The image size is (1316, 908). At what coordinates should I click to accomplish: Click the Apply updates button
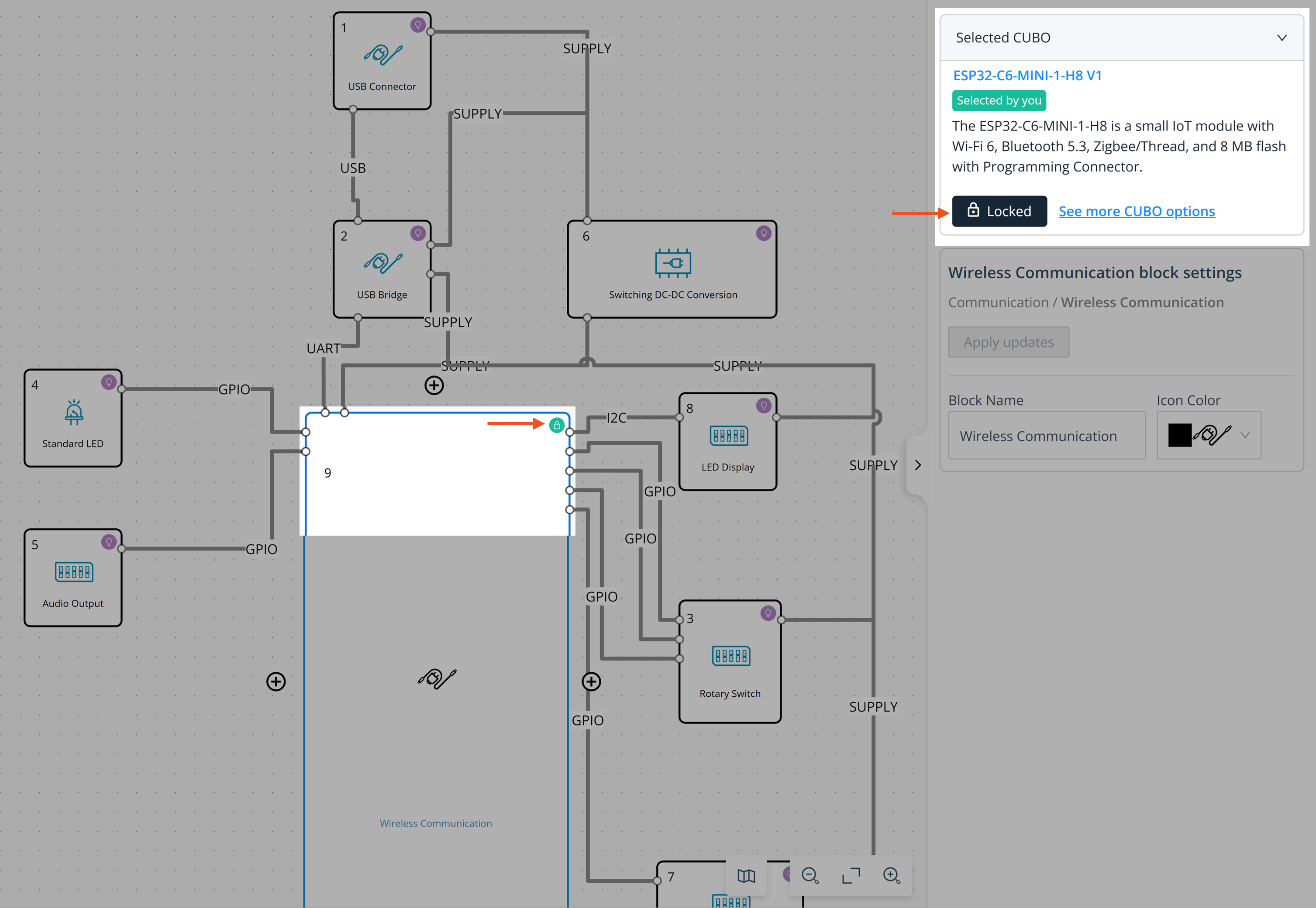pyautogui.click(x=1008, y=342)
